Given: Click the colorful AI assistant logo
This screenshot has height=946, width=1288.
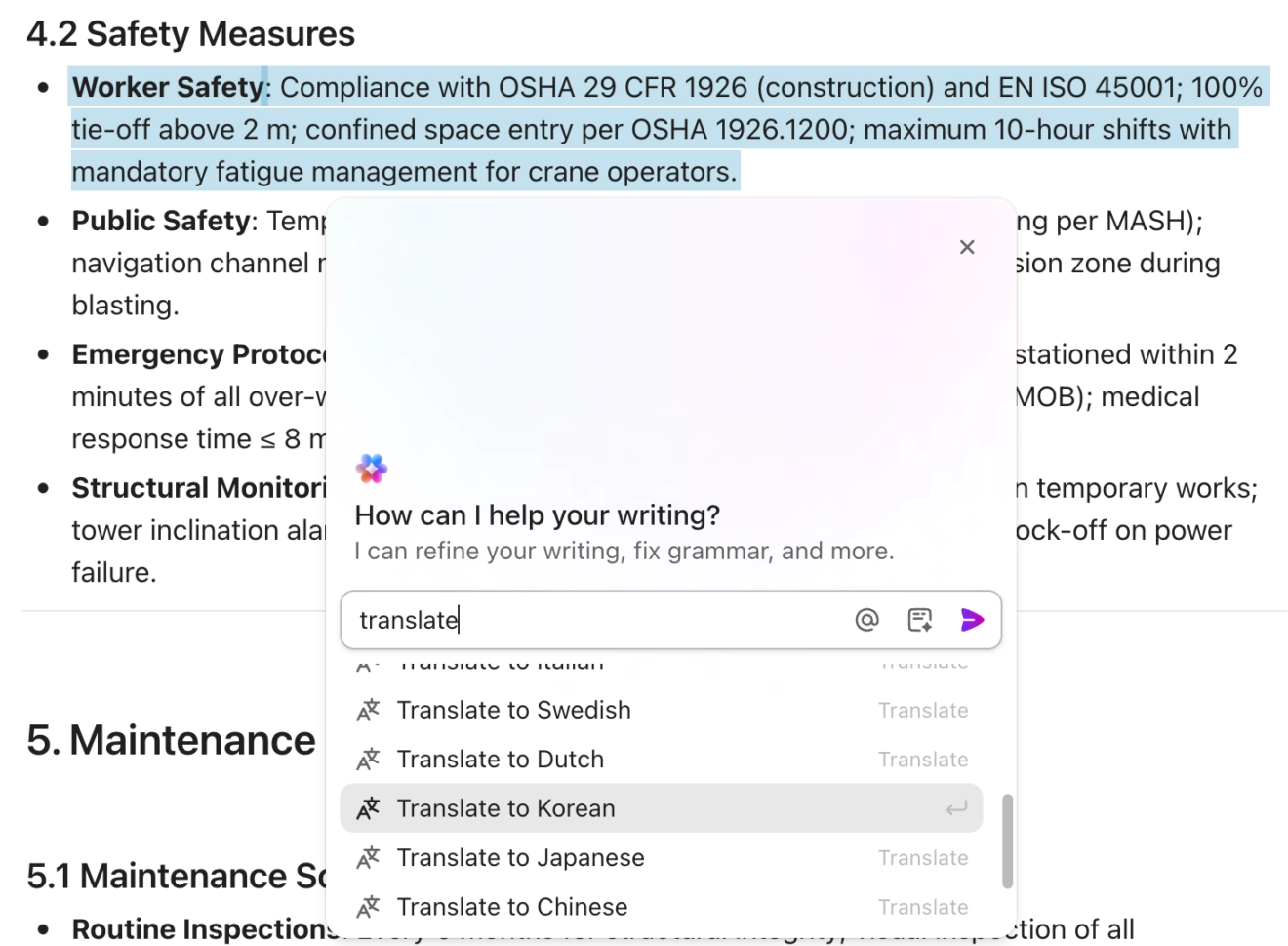Looking at the screenshot, I should pyautogui.click(x=372, y=470).
